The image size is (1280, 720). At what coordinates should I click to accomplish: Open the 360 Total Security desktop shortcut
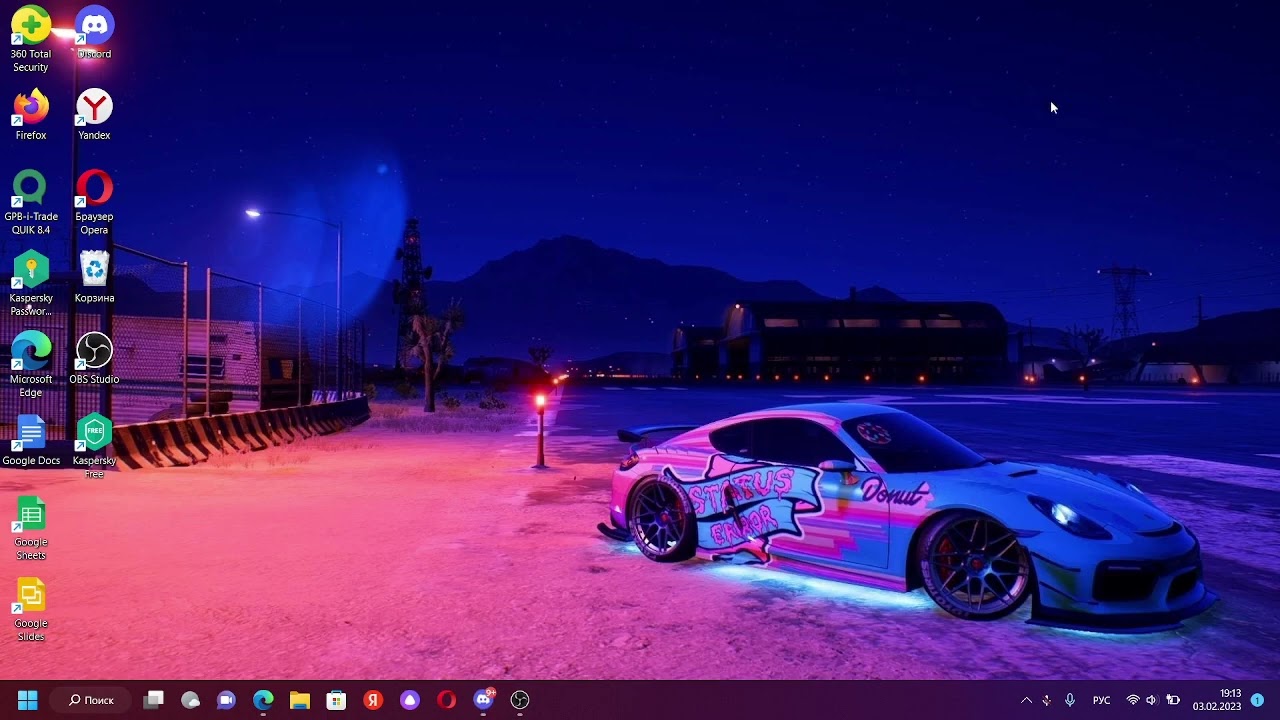(x=31, y=40)
